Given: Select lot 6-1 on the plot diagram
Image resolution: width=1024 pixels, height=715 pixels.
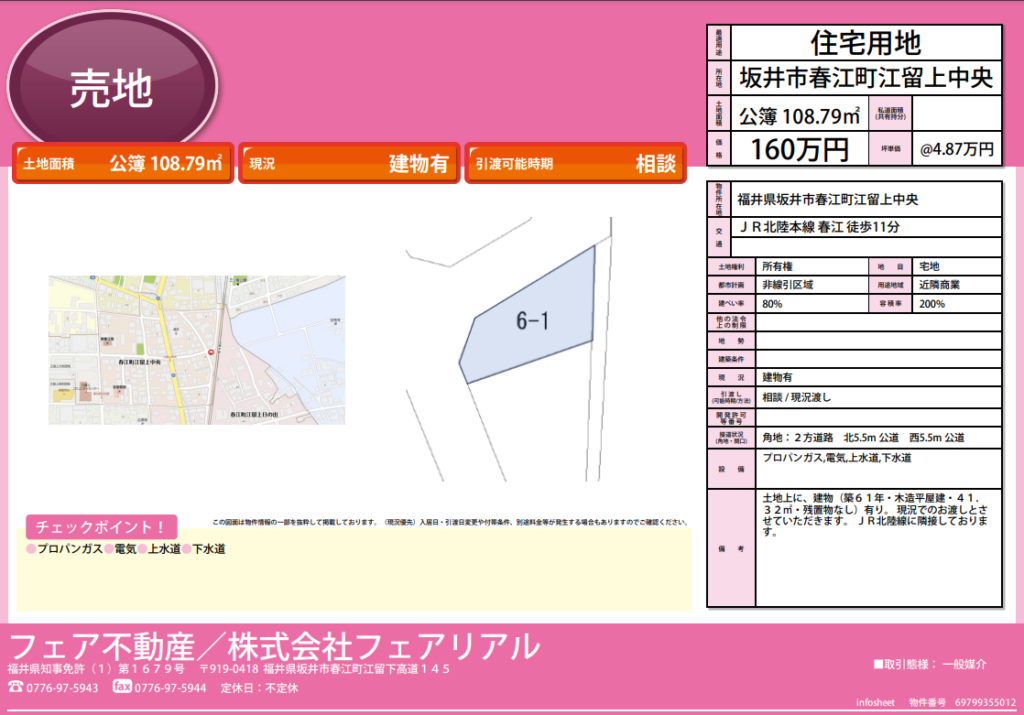Looking at the screenshot, I should point(531,320).
